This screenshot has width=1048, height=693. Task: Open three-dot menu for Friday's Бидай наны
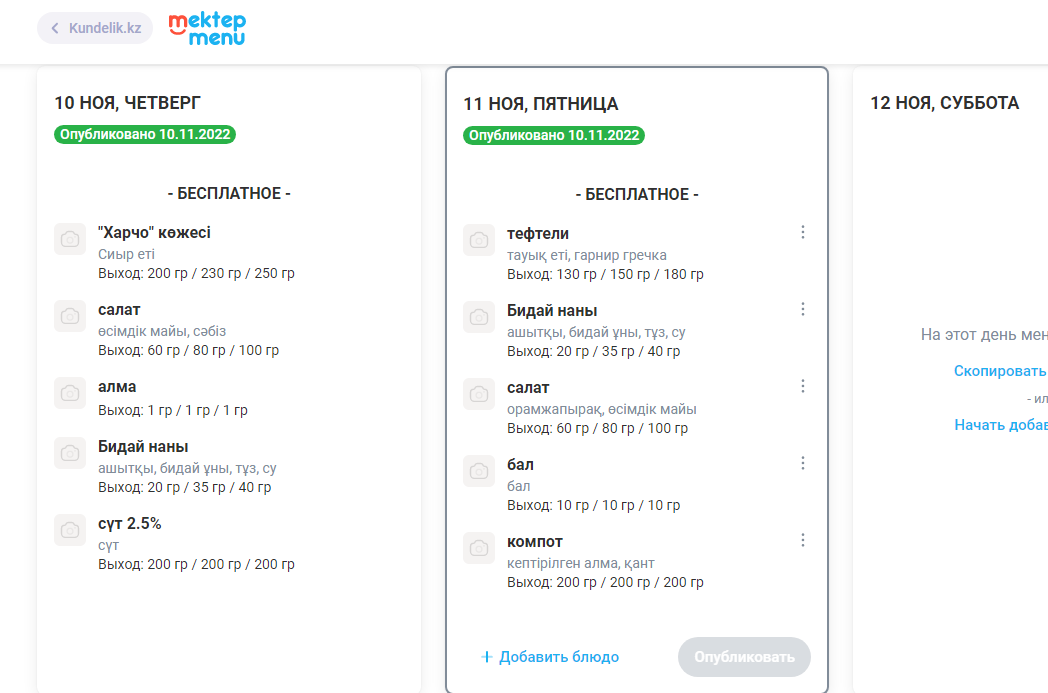coord(802,309)
